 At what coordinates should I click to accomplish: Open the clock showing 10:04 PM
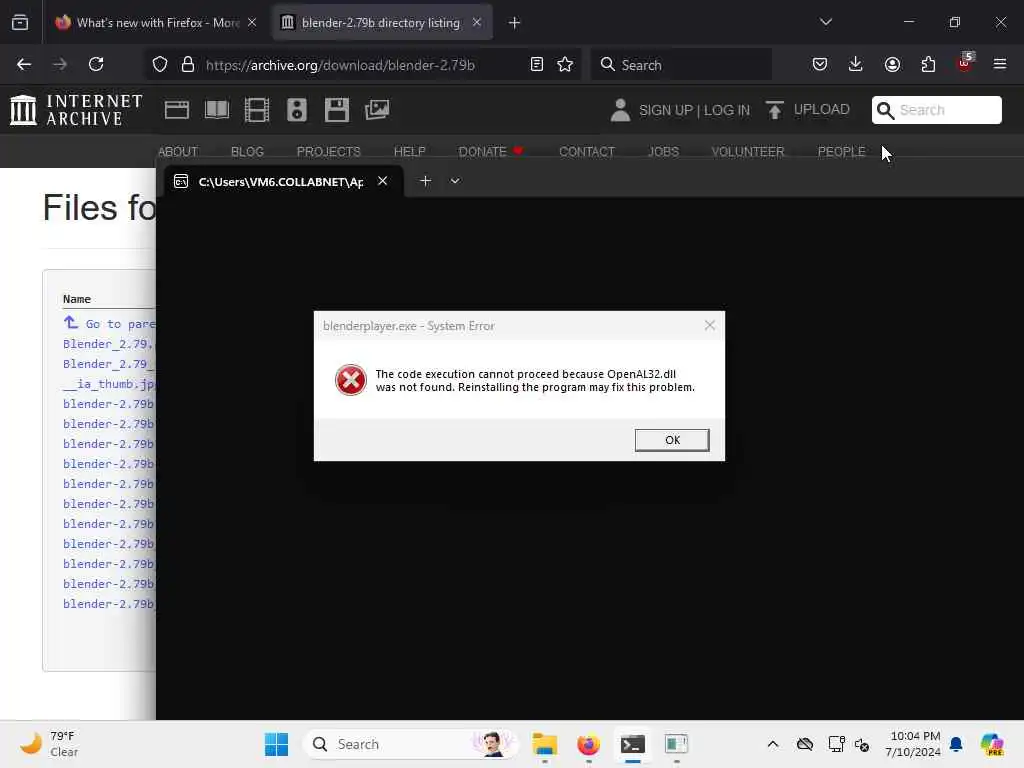[913, 744]
